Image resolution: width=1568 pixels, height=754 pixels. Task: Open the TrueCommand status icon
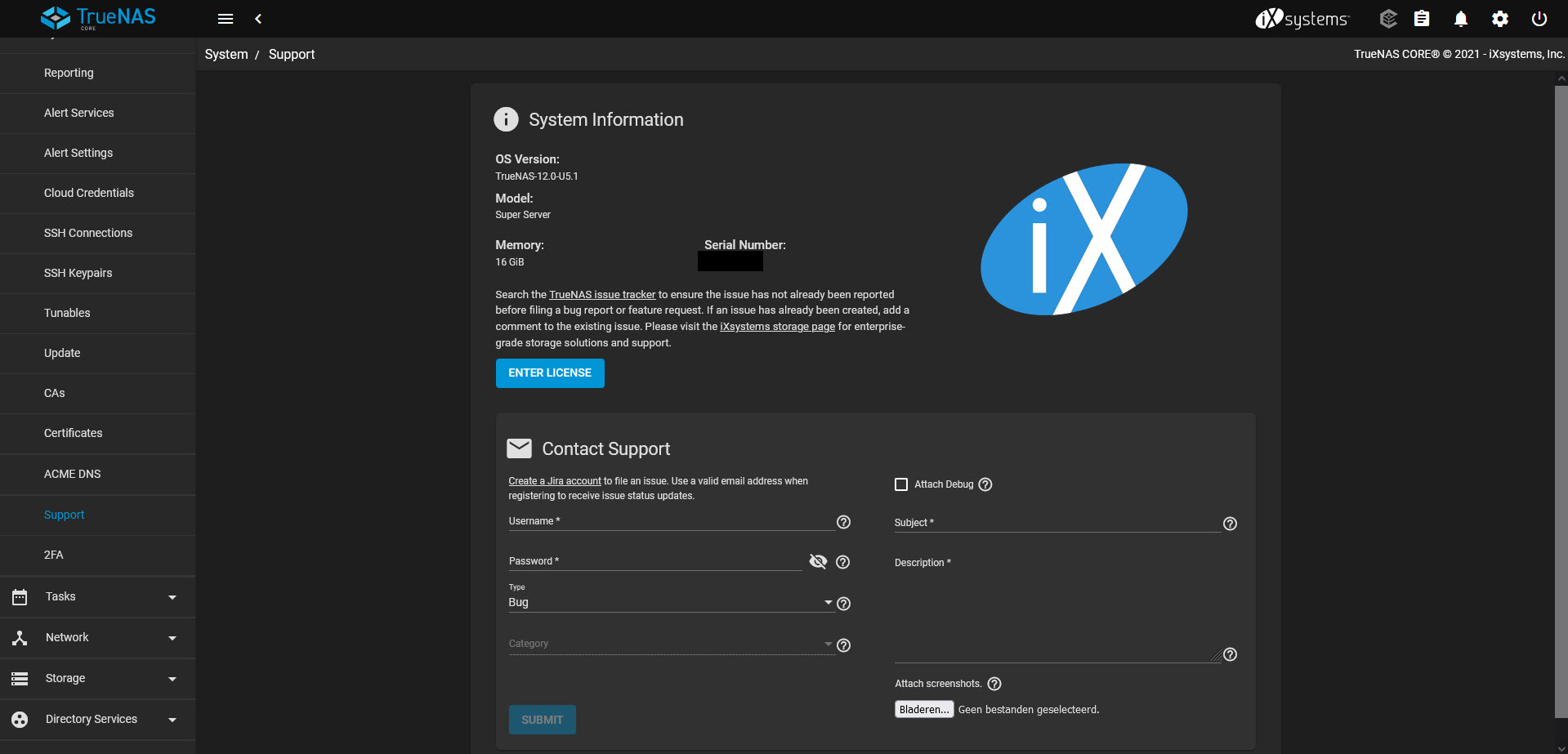1387,19
